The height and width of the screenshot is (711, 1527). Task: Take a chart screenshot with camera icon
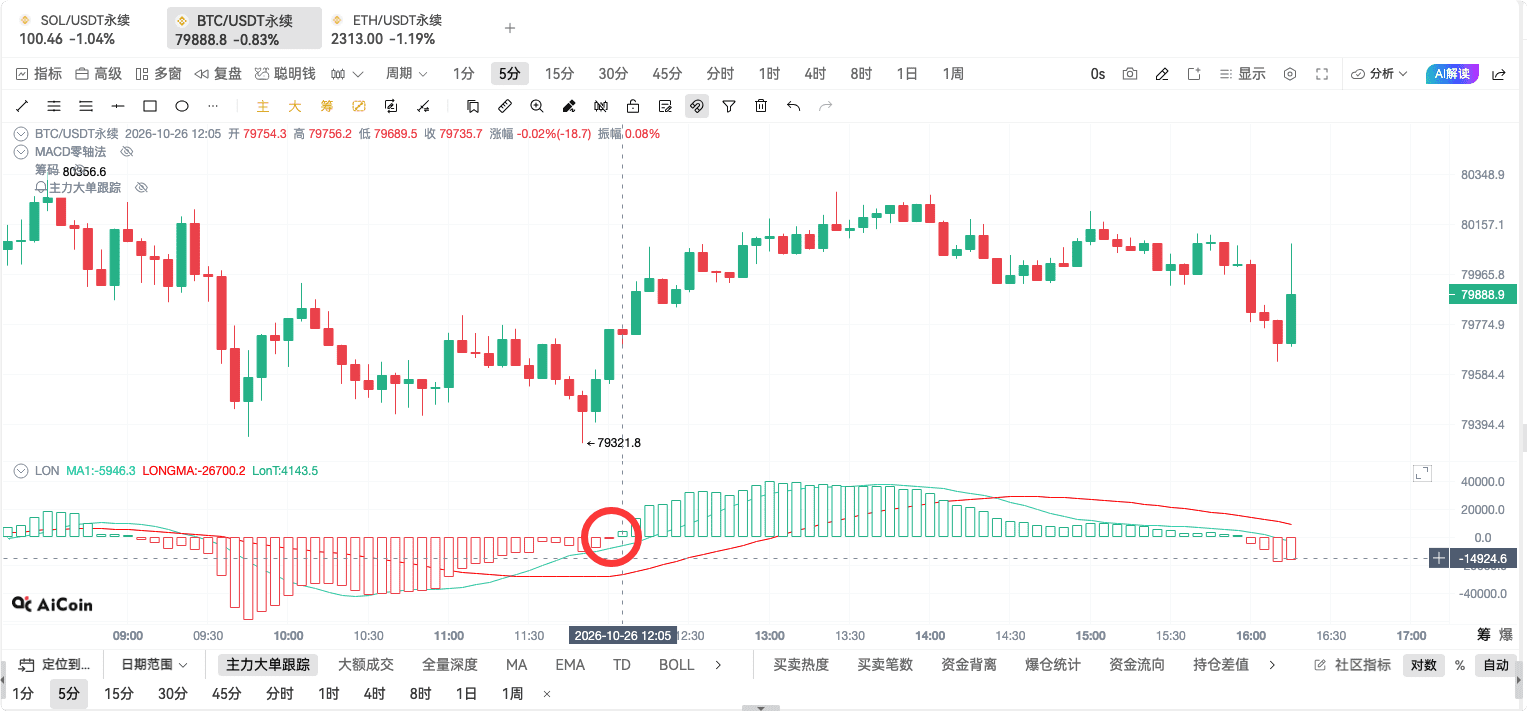[1130, 74]
